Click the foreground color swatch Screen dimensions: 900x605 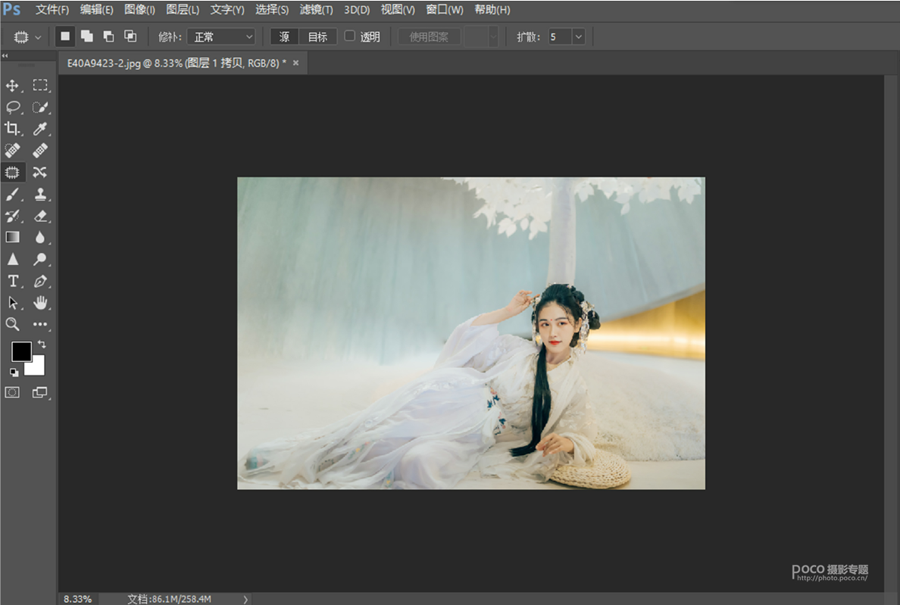click(x=21, y=351)
